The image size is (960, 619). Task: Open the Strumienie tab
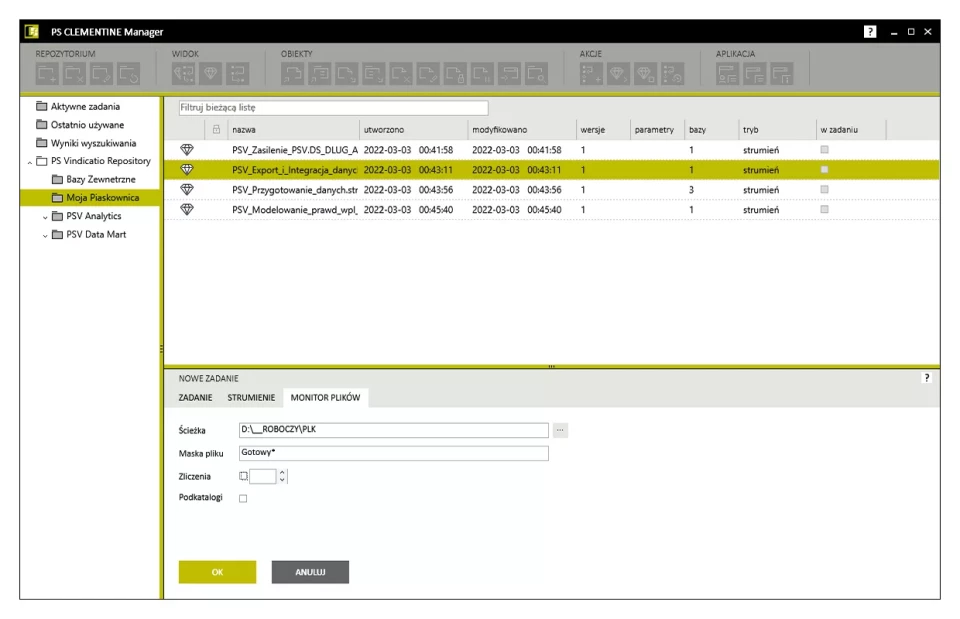point(251,398)
